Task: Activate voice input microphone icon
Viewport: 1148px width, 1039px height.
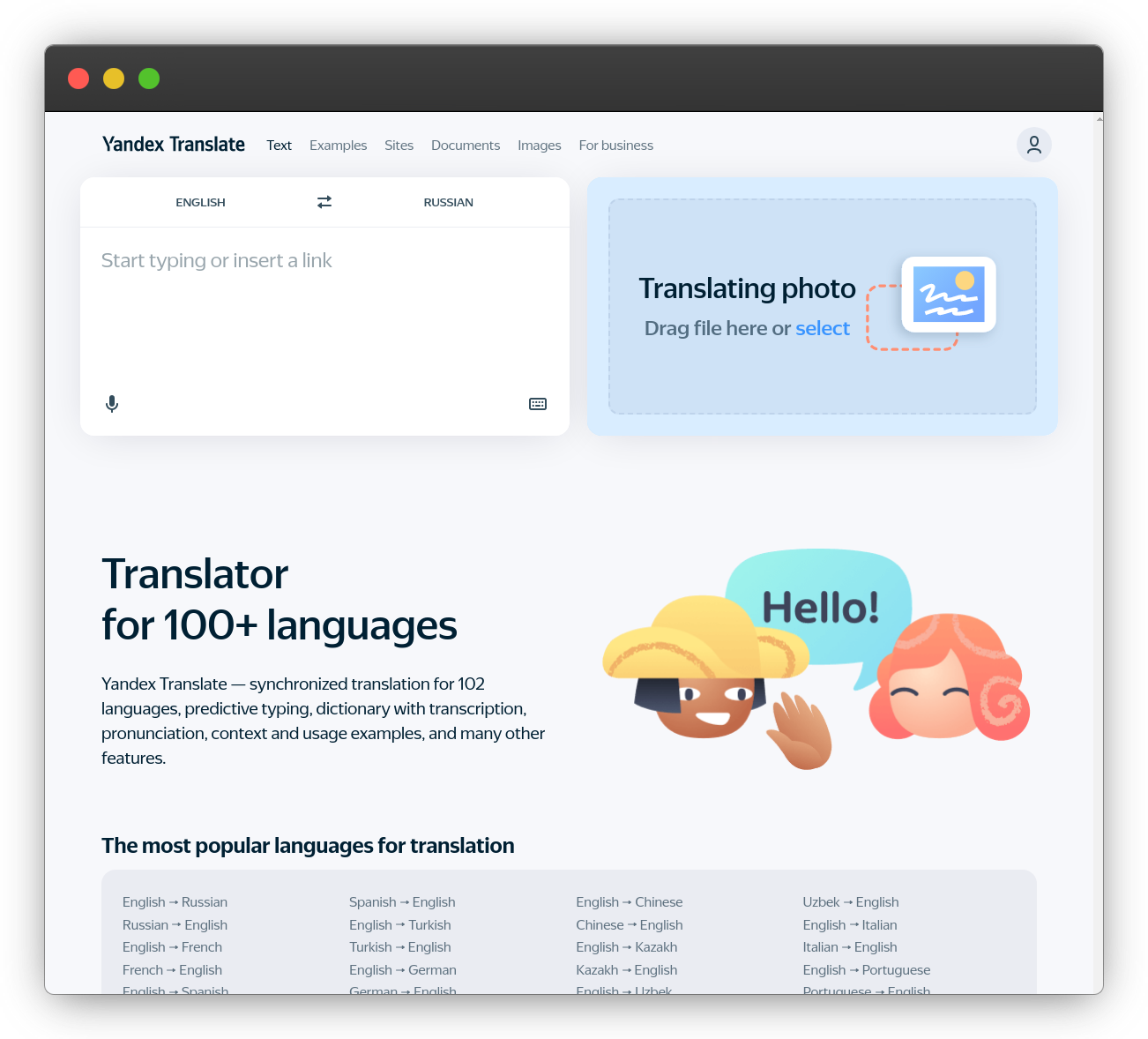Action: (112, 404)
